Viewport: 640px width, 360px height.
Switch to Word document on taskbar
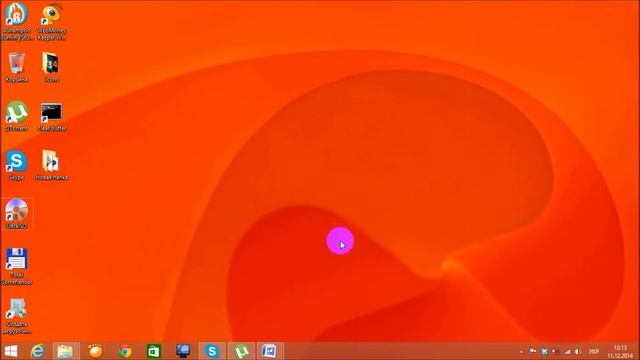click(x=270, y=351)
